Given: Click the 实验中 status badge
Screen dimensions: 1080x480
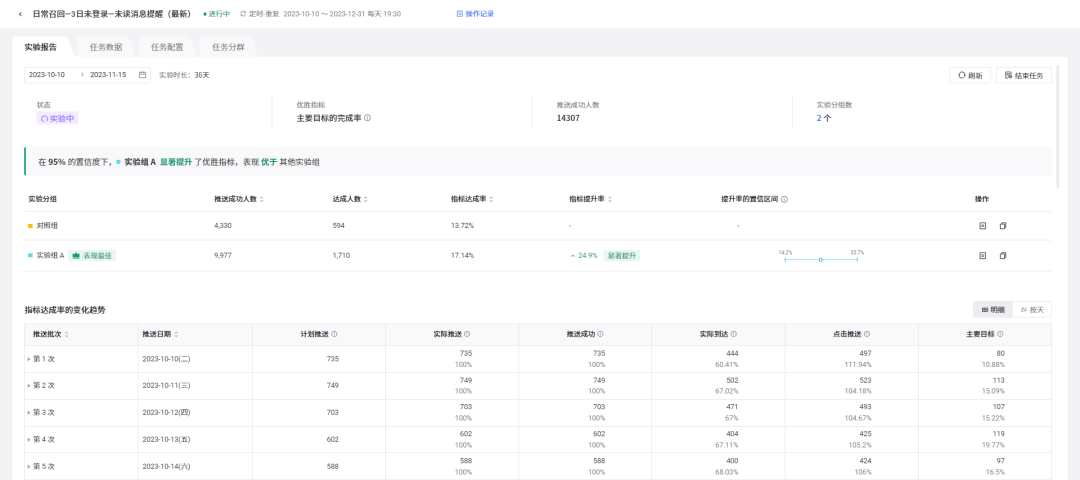Looking at the screenshot, I should pyautogui.click(x=57, y=118).
